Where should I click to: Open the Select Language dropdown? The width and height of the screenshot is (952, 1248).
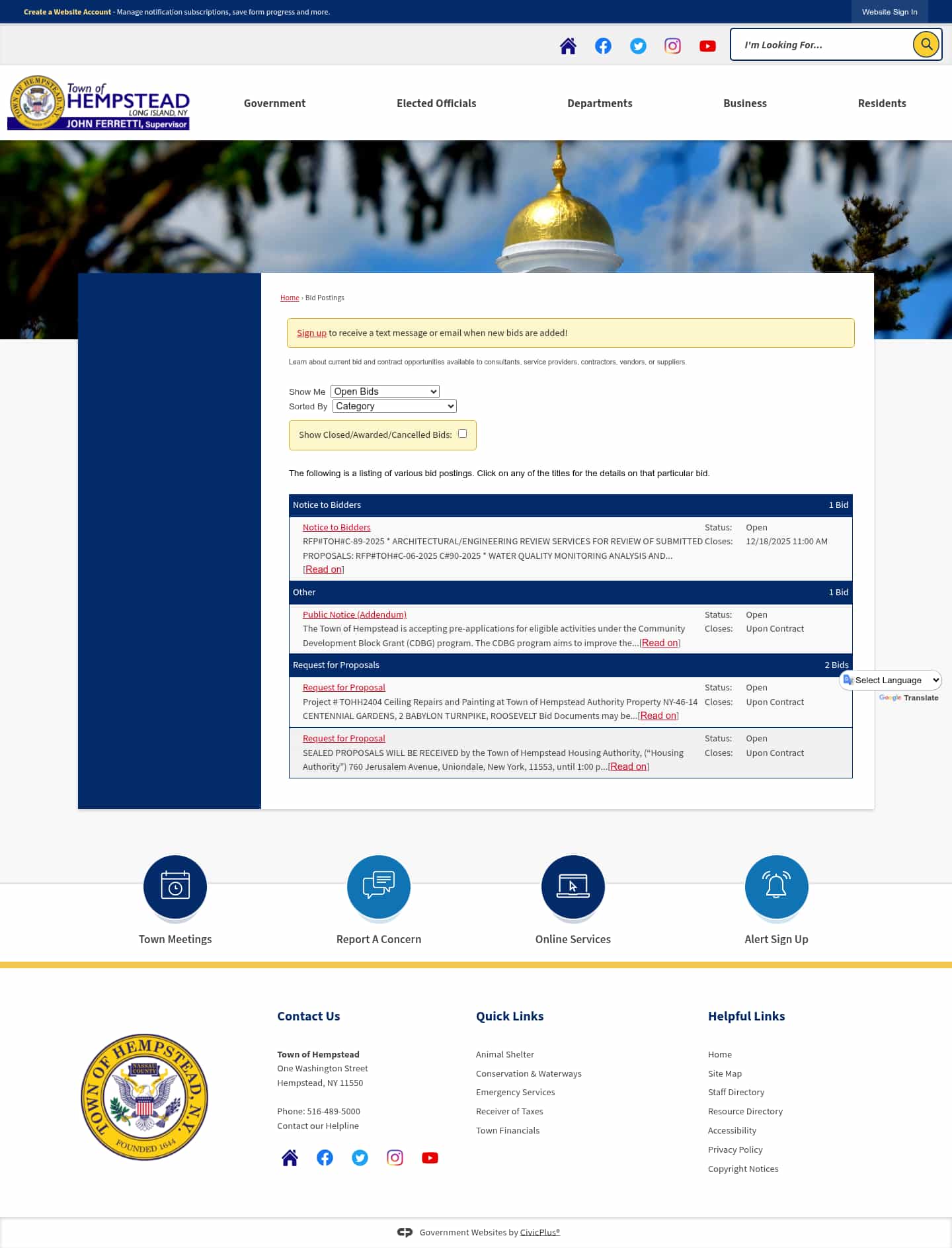(891, 680)
